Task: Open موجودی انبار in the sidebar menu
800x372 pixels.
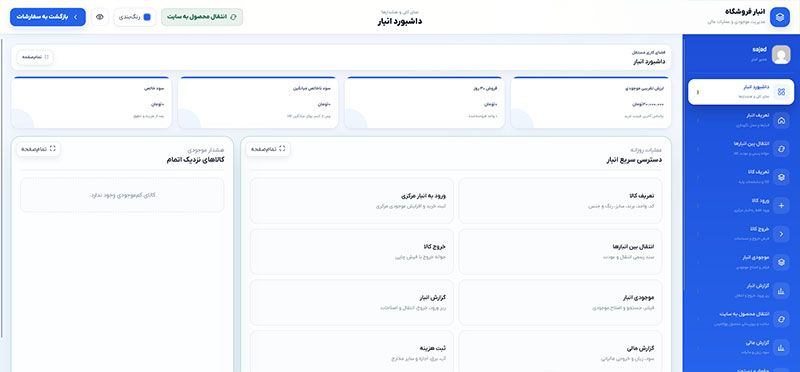Action: coord(741,262)
